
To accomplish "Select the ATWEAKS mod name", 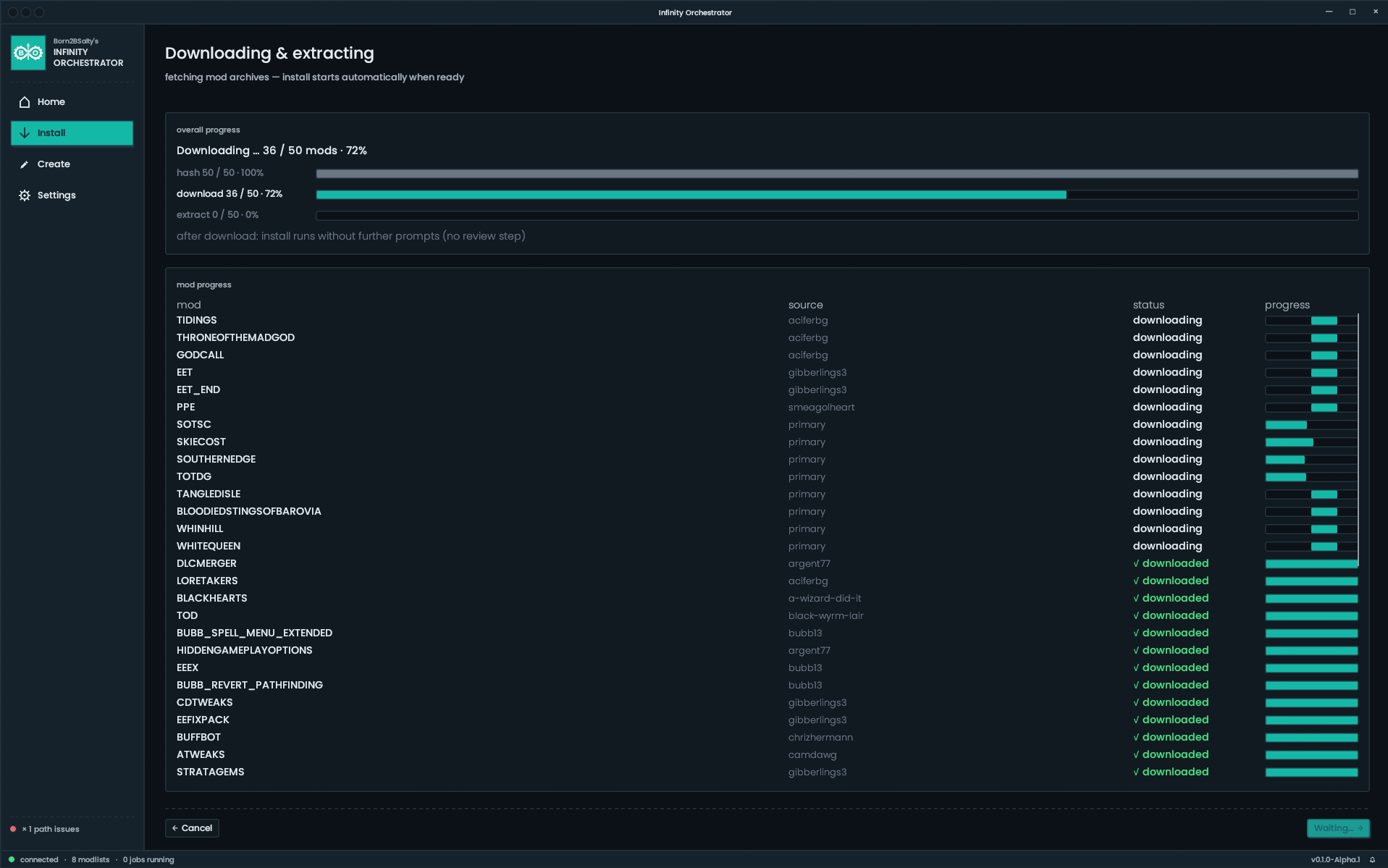I will coord(201,754).
